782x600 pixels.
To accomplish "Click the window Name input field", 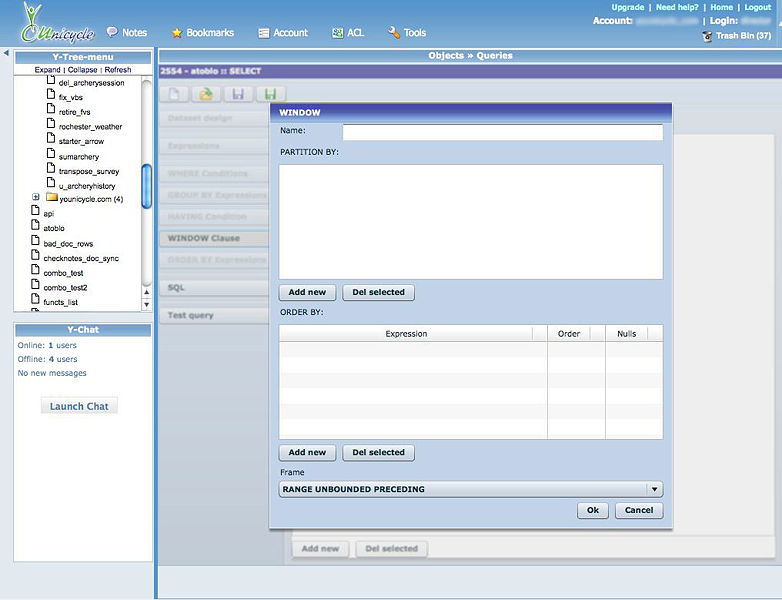I will click(x=502, y=132).
